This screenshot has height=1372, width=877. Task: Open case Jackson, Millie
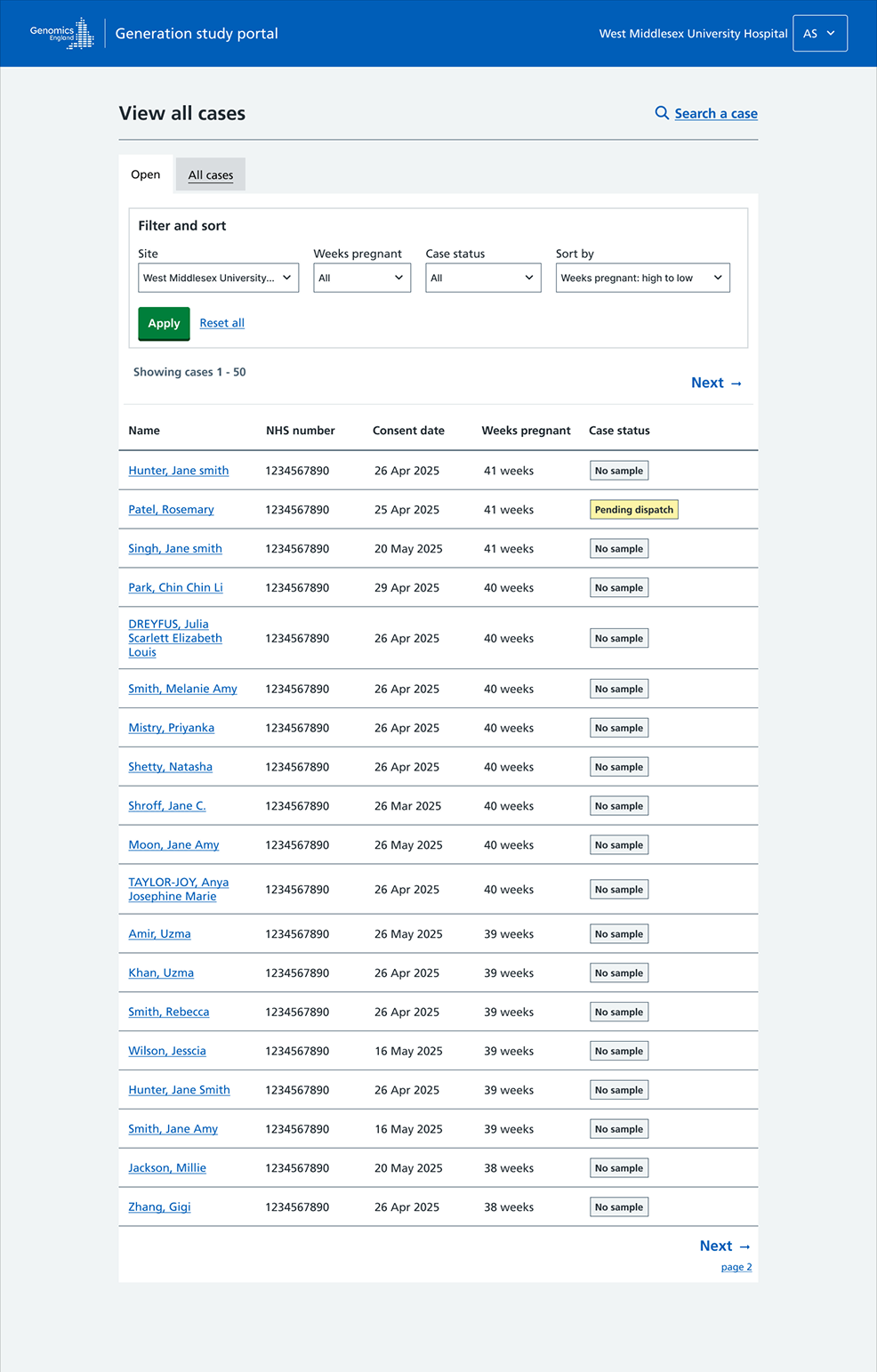pos(167,1168)
